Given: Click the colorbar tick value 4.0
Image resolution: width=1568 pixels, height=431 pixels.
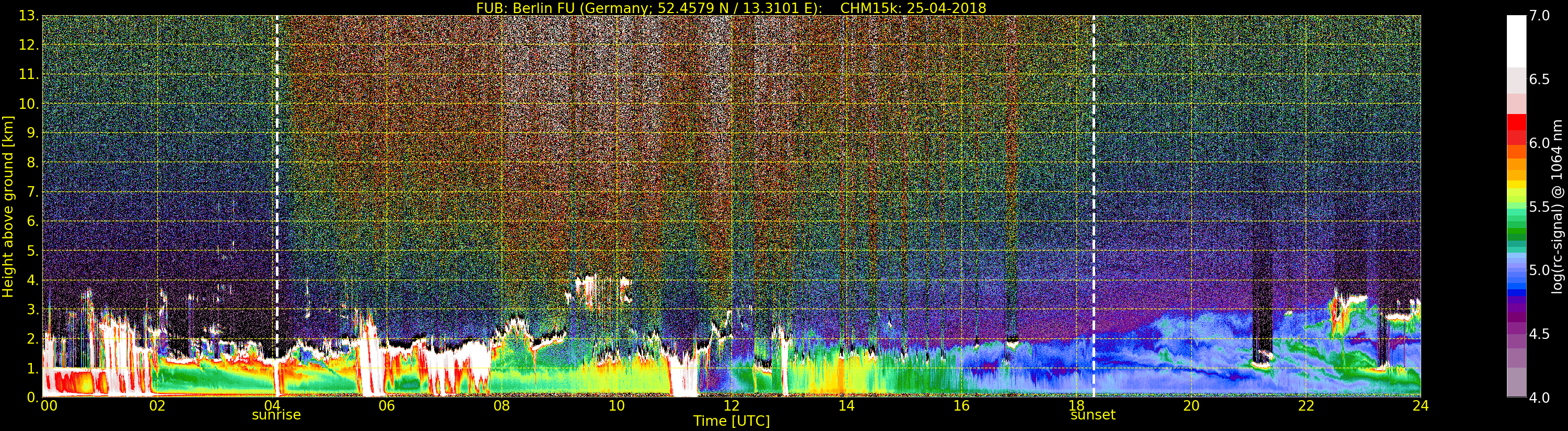Looking at the screenshot, I should click(1539, 398).
